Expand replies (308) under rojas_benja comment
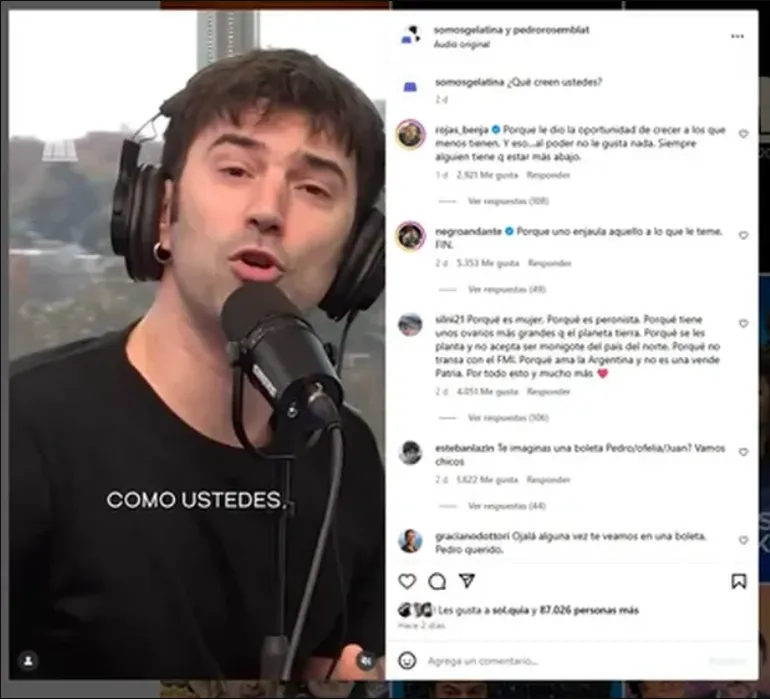 point(508,201)
